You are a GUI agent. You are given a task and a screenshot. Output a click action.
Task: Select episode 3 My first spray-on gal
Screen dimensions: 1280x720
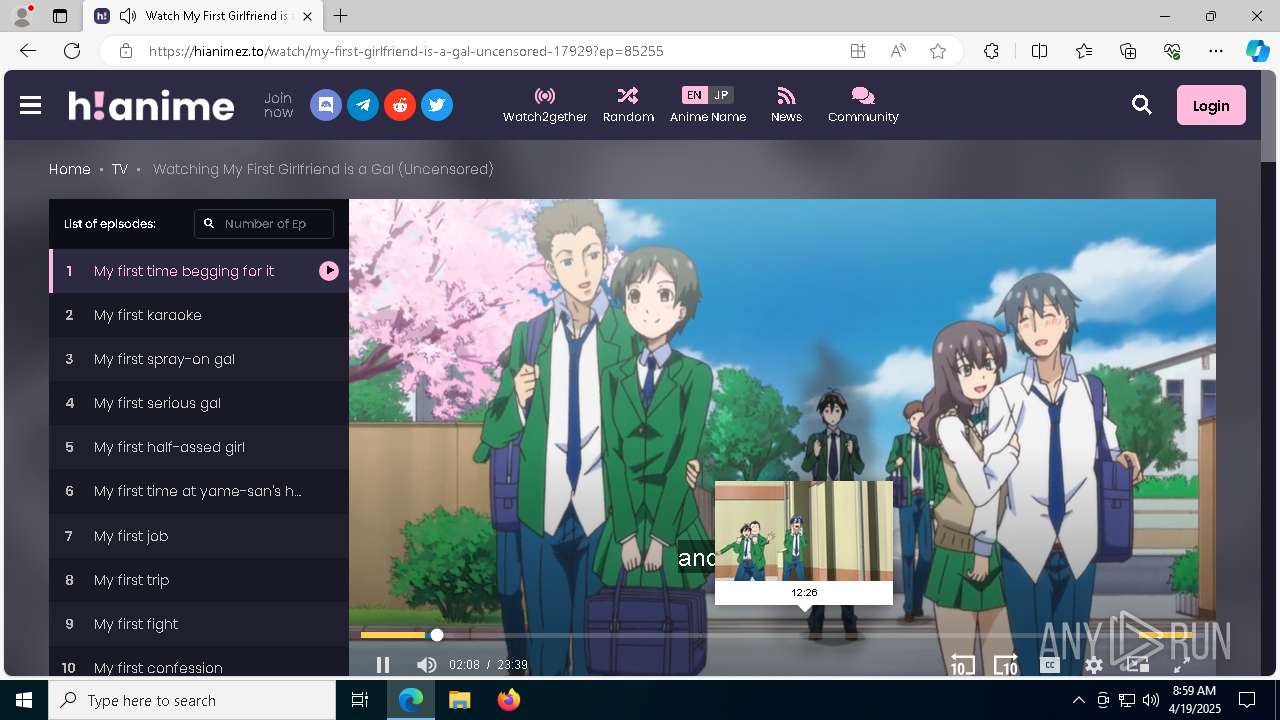[x=199, y=359]
